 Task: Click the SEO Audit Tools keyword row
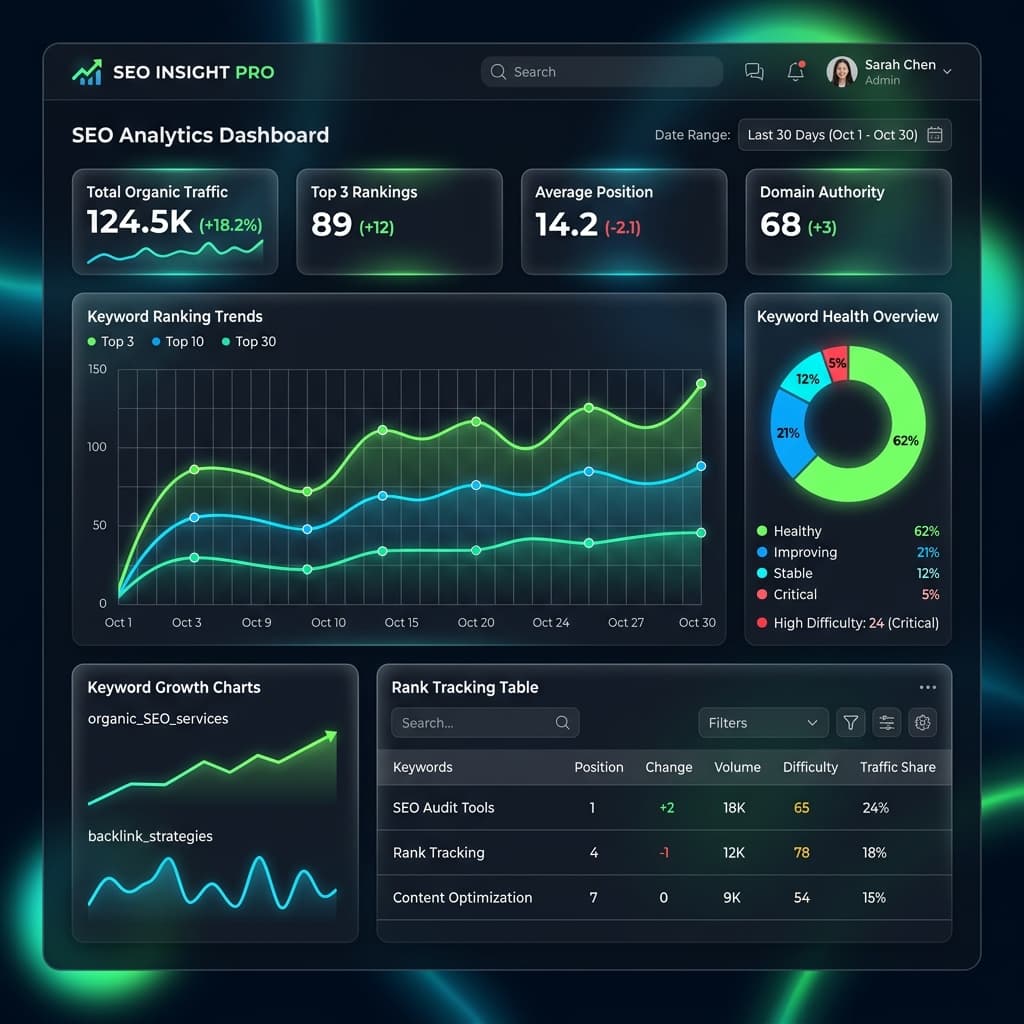pyautogui.click(x=443, y=807)
